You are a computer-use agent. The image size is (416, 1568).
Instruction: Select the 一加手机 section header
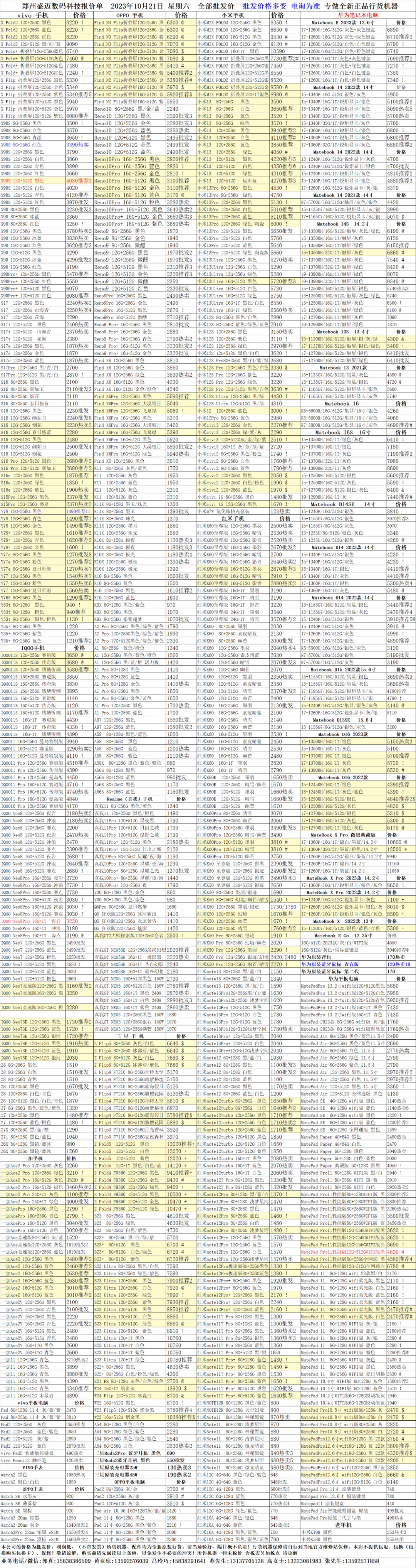32,1159
